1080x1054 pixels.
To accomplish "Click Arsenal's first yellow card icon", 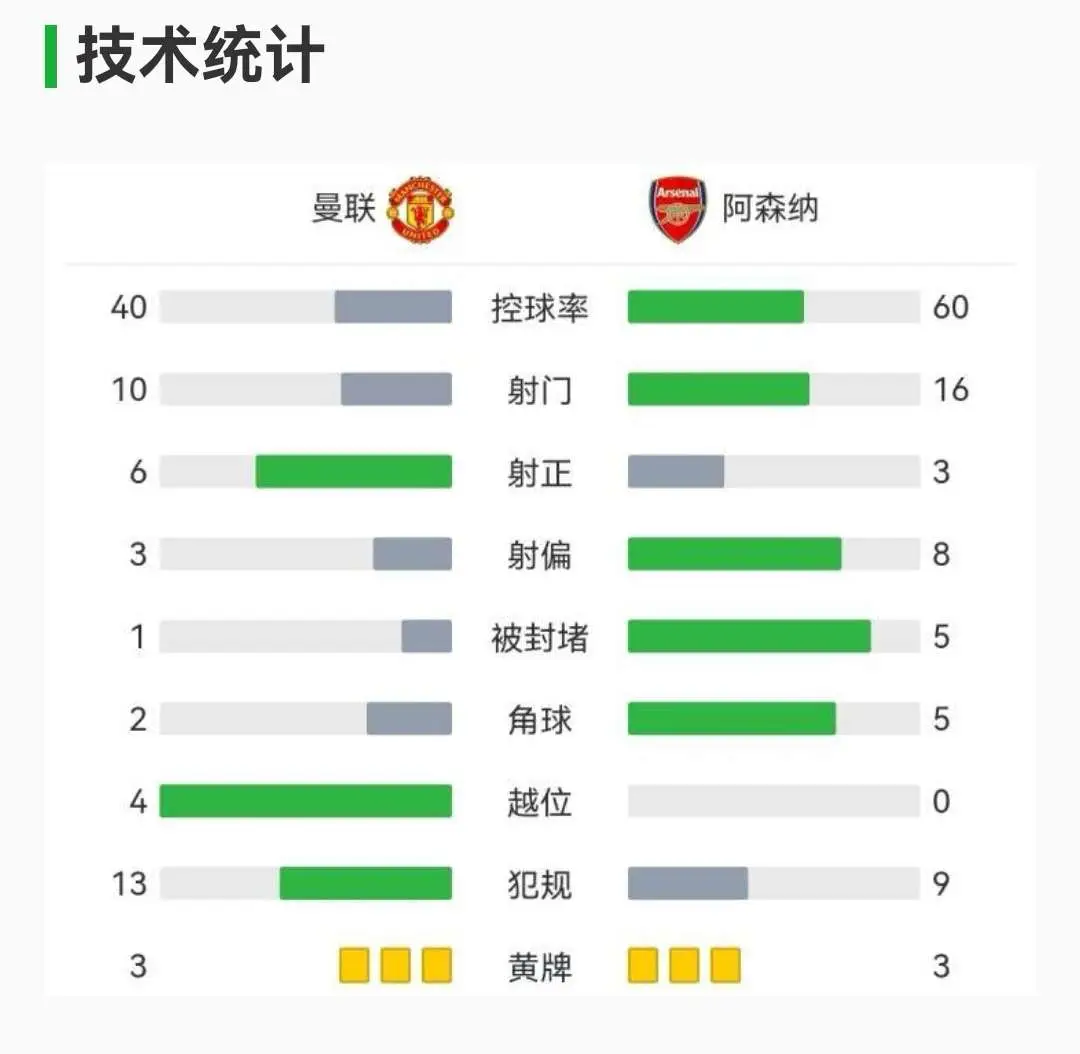I will [x=643, y=965].
